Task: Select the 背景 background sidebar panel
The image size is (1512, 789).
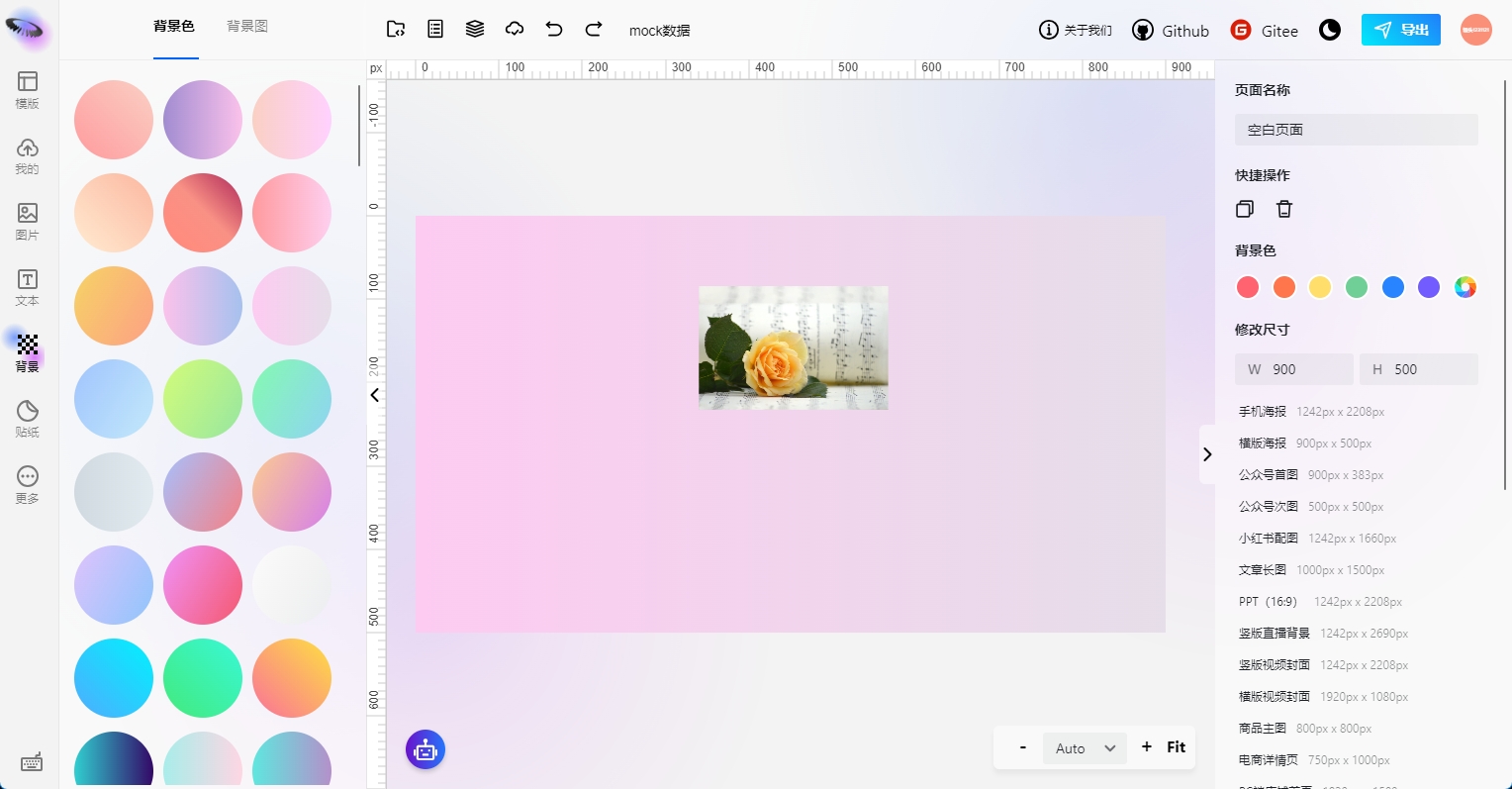Action: click(x=28, y=352)
